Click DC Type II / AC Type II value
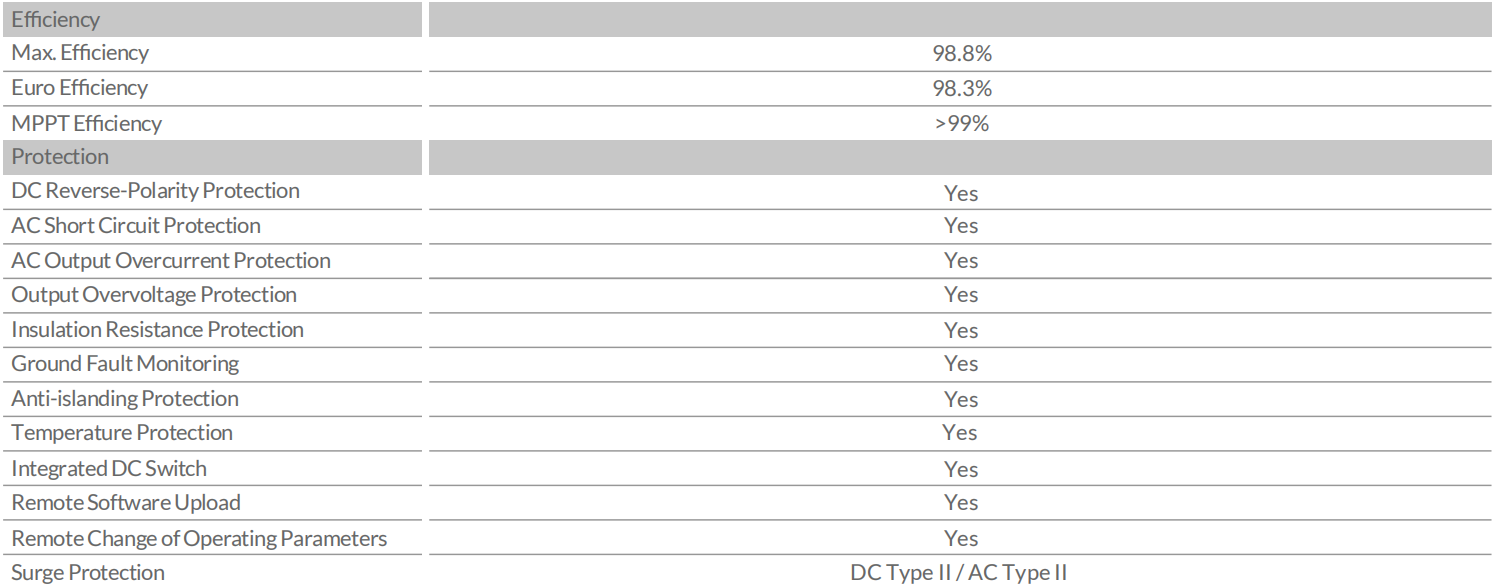 pos(959,573)
